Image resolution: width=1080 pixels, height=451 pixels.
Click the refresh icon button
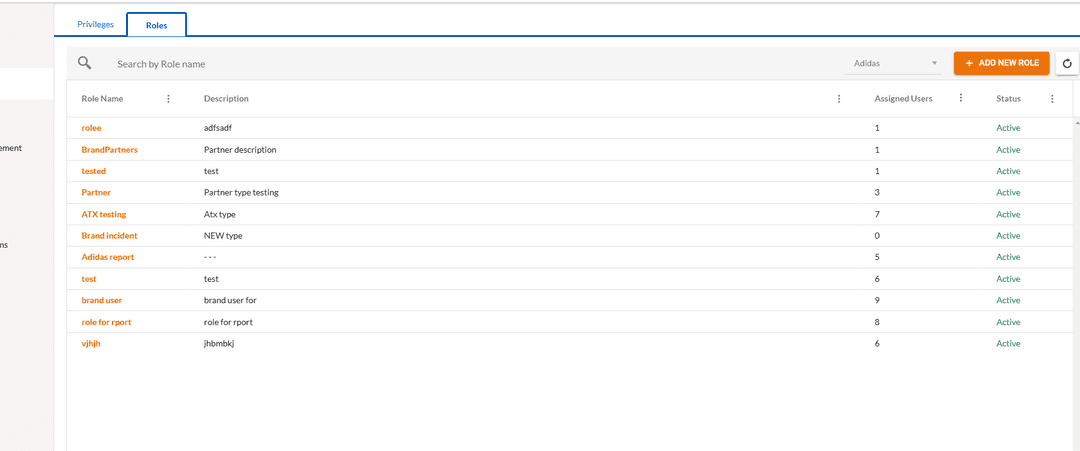1067,63
